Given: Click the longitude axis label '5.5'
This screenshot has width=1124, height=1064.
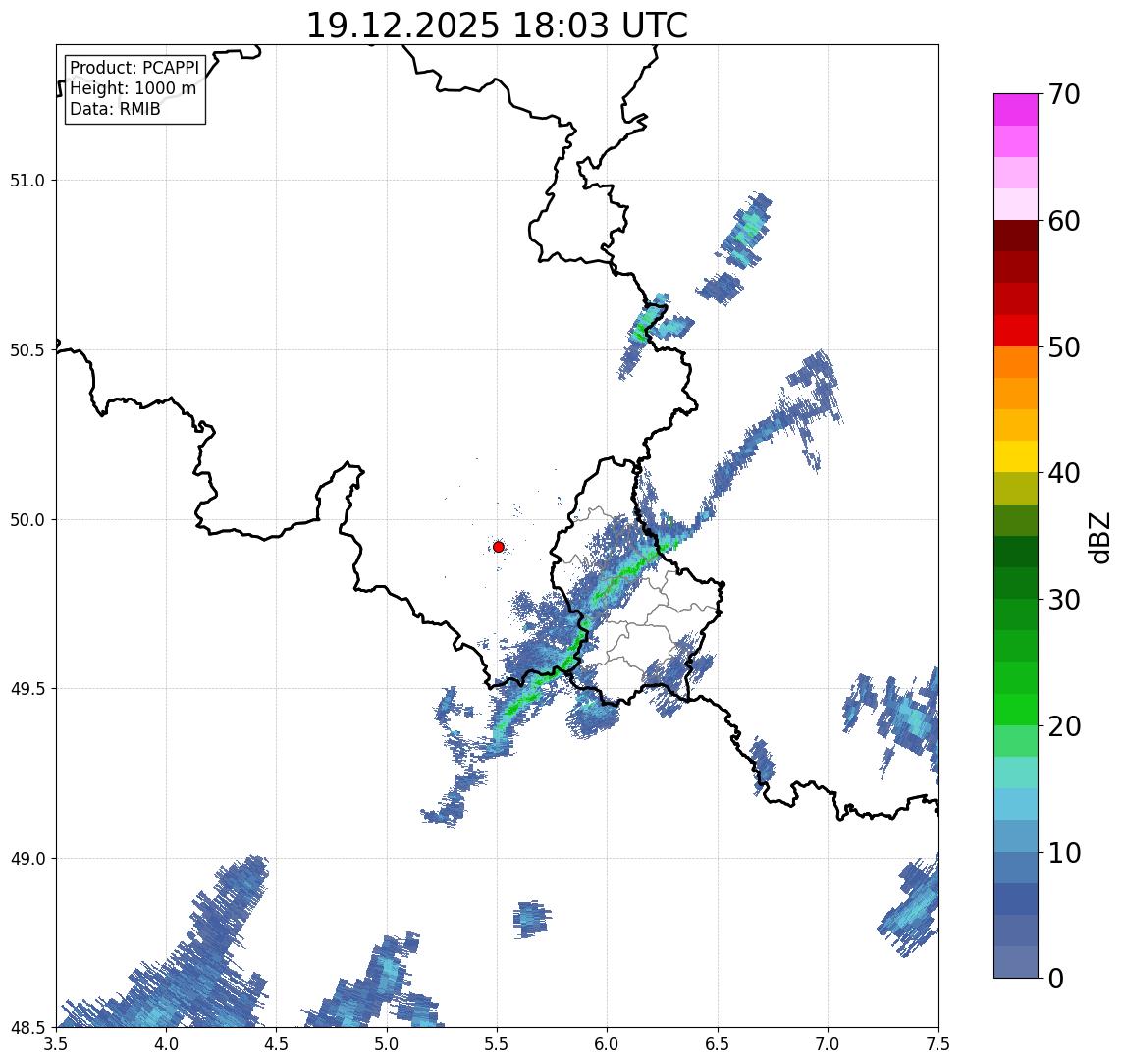Looking at the screenshot, I should pos(498,1044).
